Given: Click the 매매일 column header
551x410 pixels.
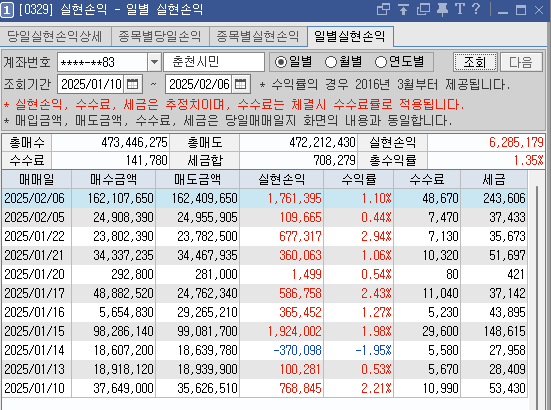Looking at the screenshot, I should pyautogui.click(x=37, y=180).
